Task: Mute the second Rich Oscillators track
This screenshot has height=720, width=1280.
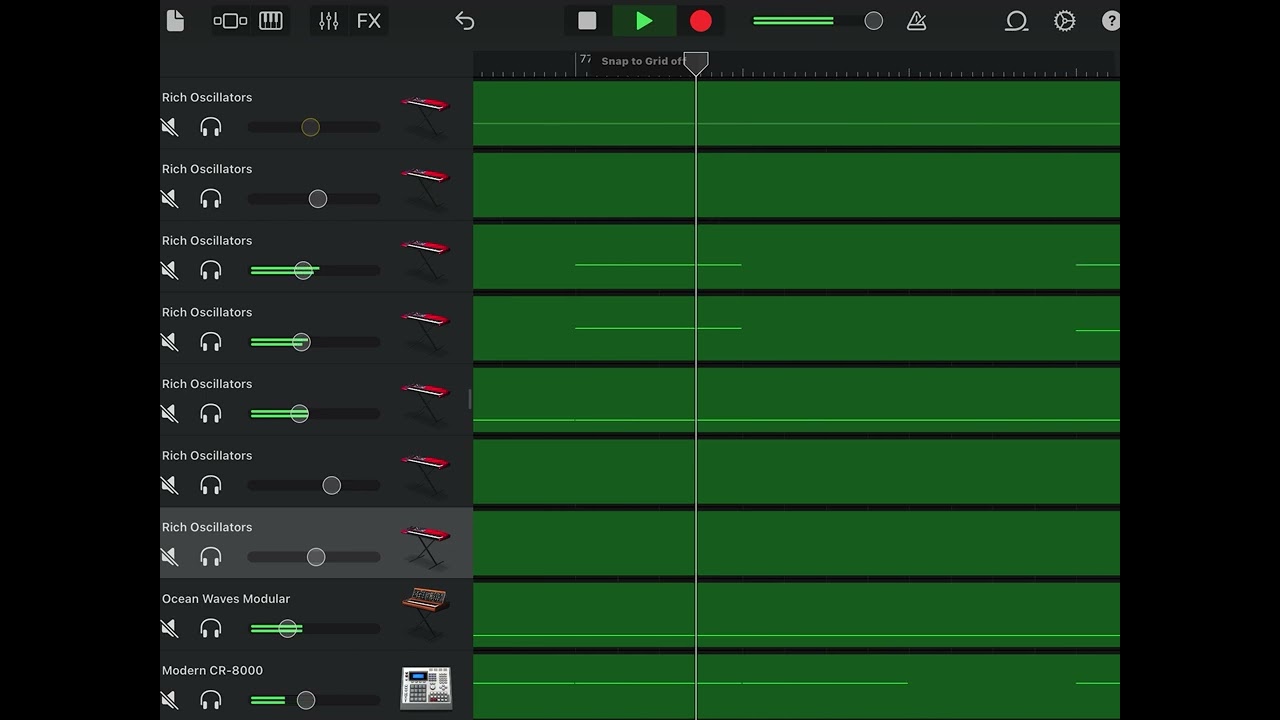Action: [170, 199]
